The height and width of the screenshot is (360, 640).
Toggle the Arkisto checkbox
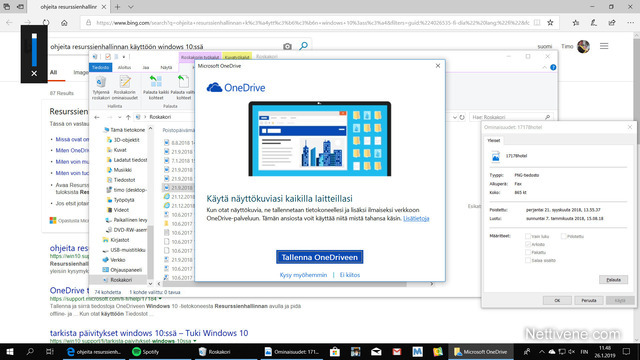pos(528,244)
